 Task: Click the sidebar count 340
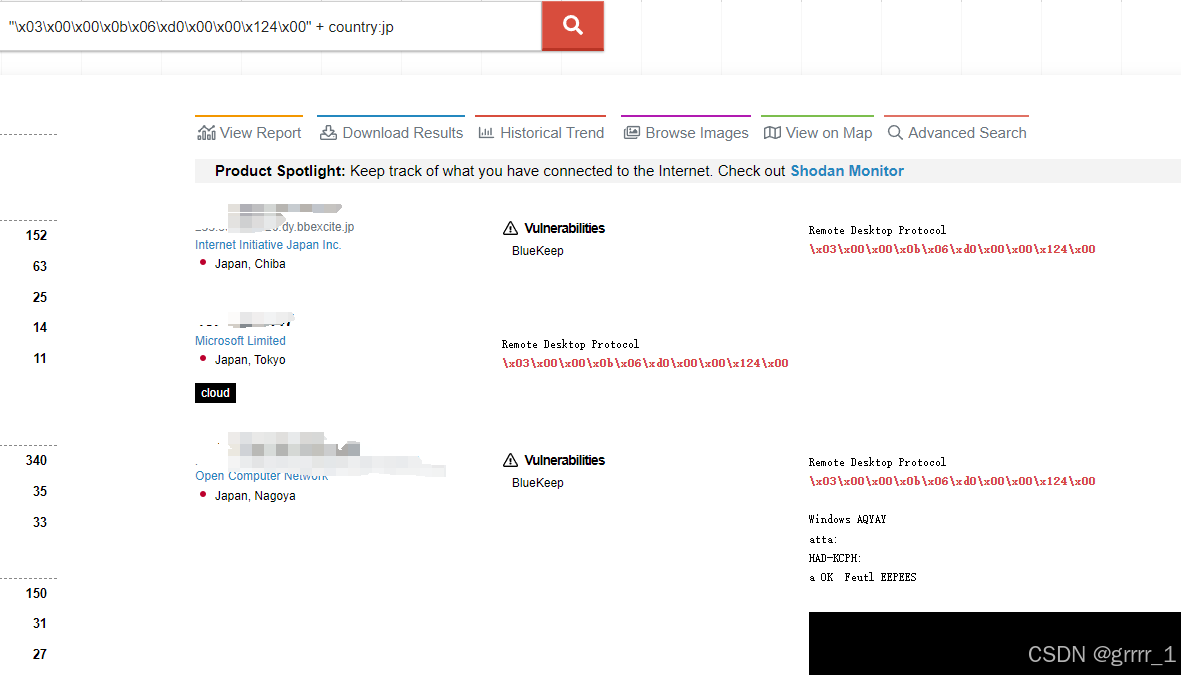36,460
